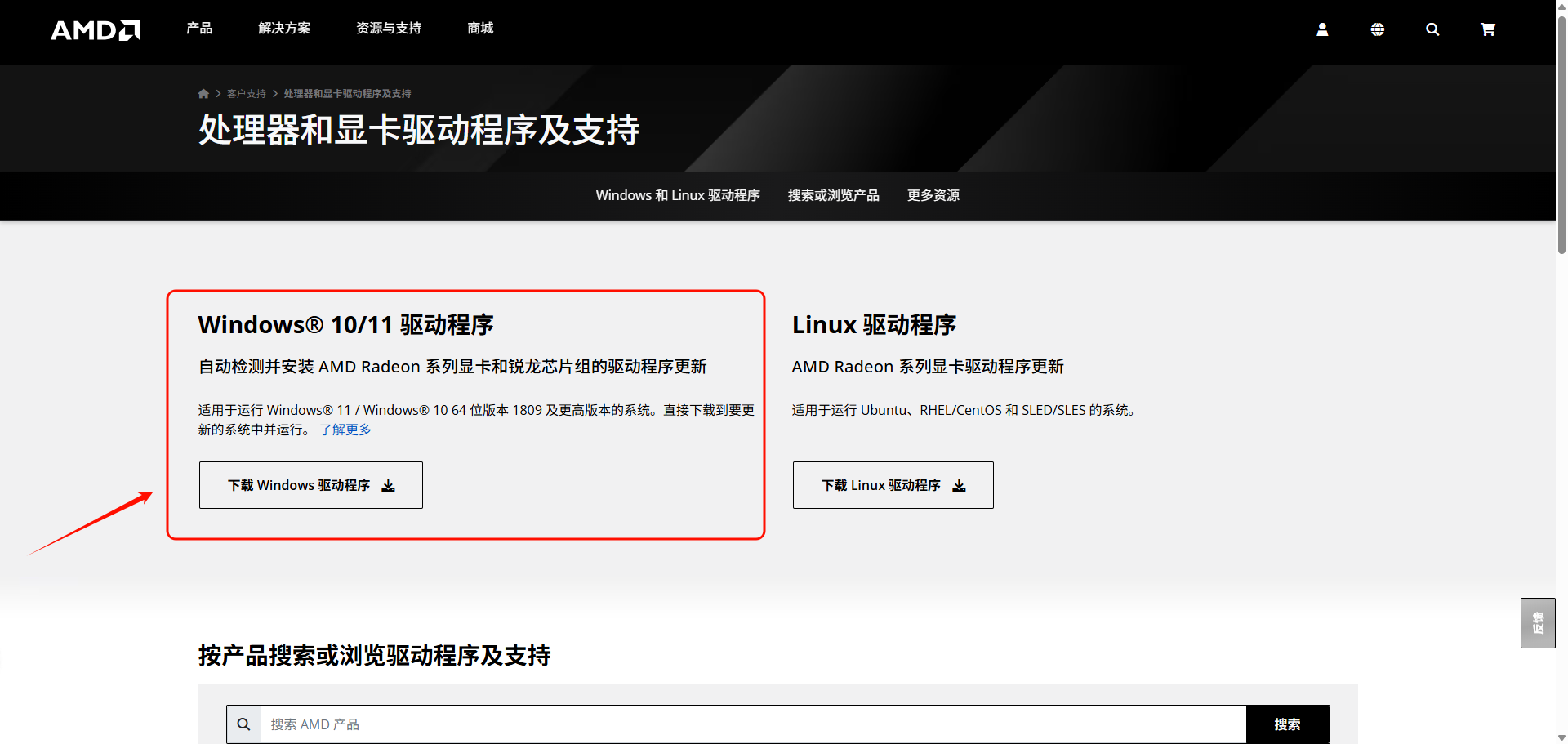This screenshot has width=1568, height=744.
Task: Open the feedback tab on right edge
Action: 1538,623
